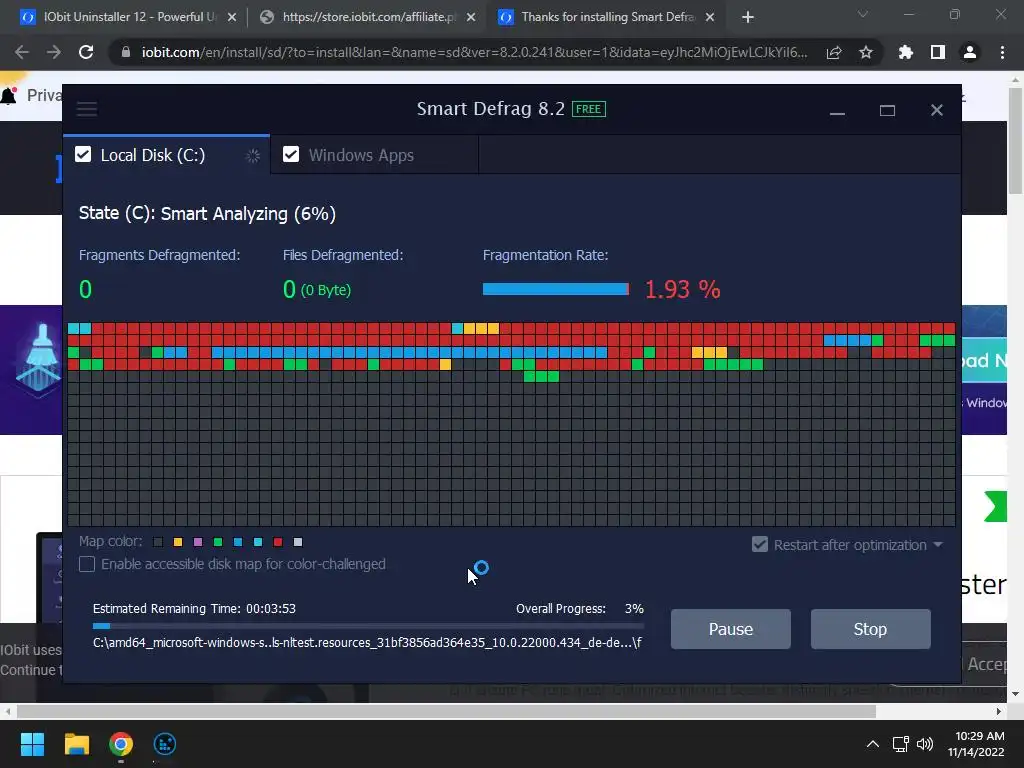Click the blue fragmentation rate bar
The width and height of the screenshot is (1024, 768).
[556, 289]
